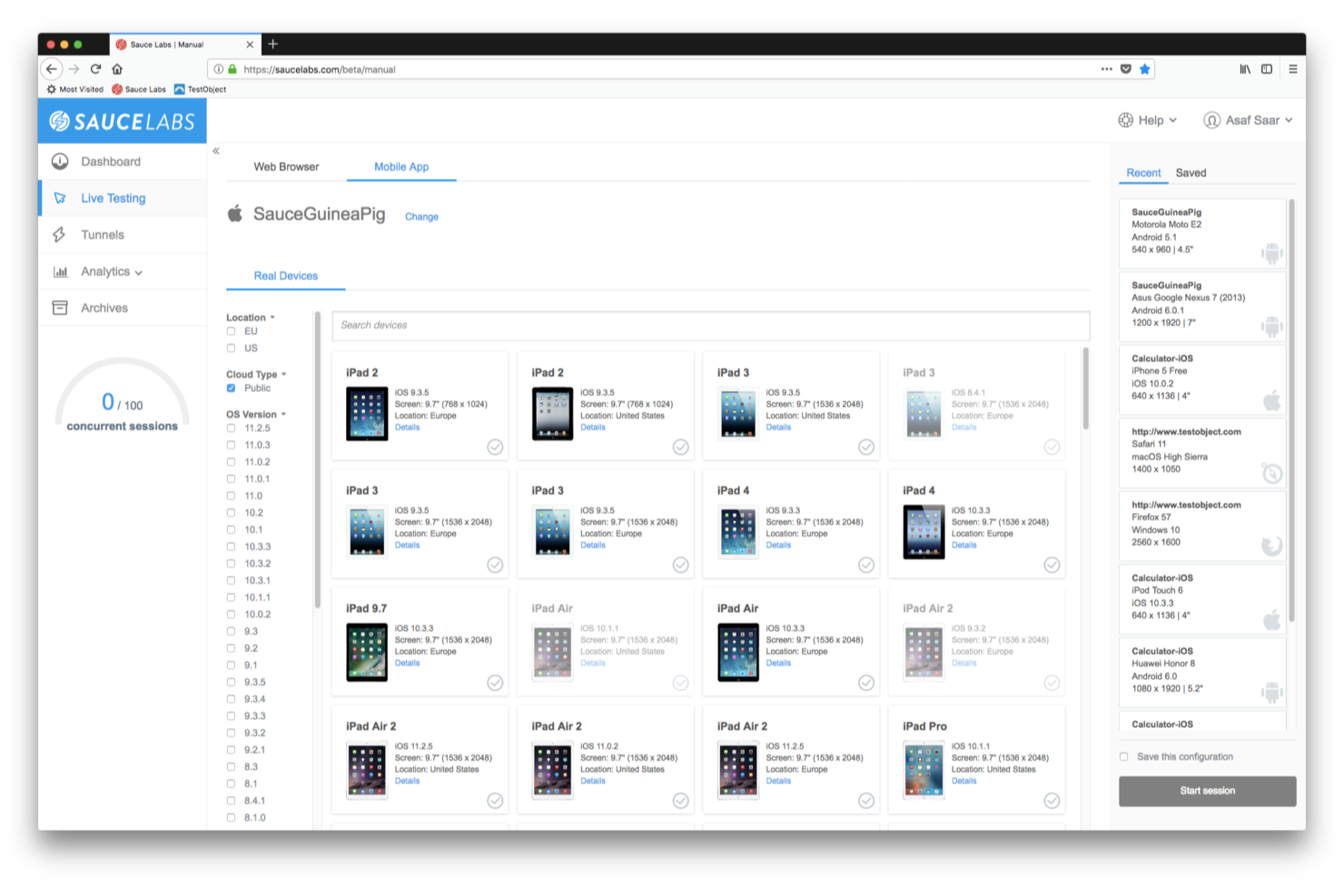The height and width of the screenshot is (896, 1344).
Task: Select the iPad Pro device checkmark circle
Action: point(1052,801)
